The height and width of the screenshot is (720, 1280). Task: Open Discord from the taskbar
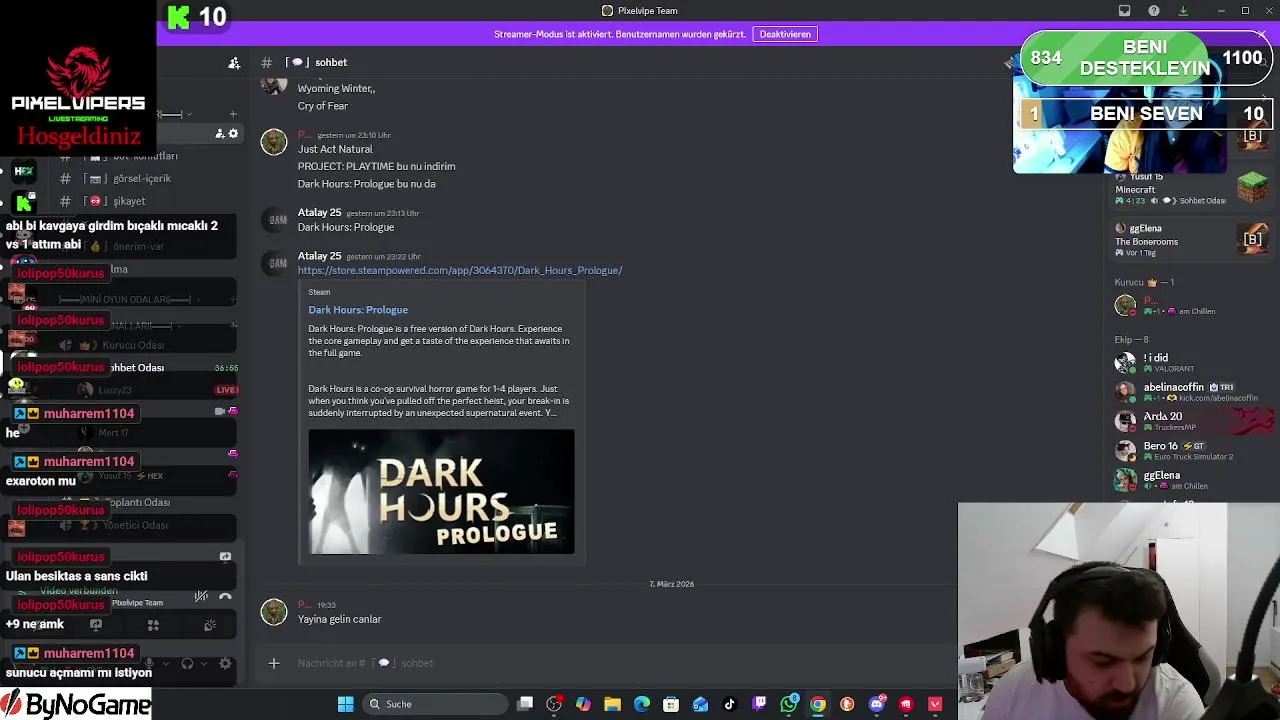(x=877, y=704)
